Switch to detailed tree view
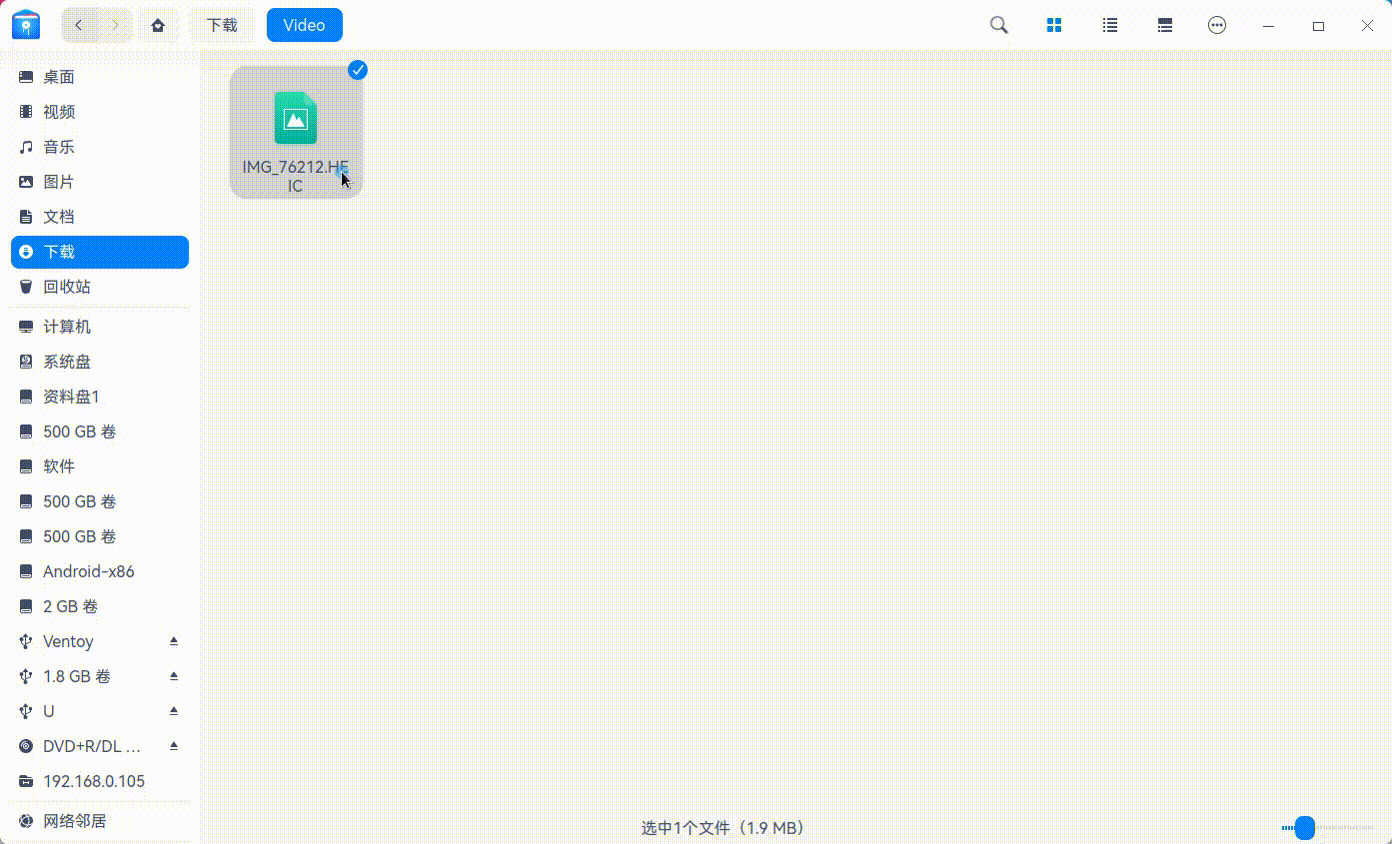Image resolution: width=1392 pixels, height=844 pixels. (x=1164, y=25)
